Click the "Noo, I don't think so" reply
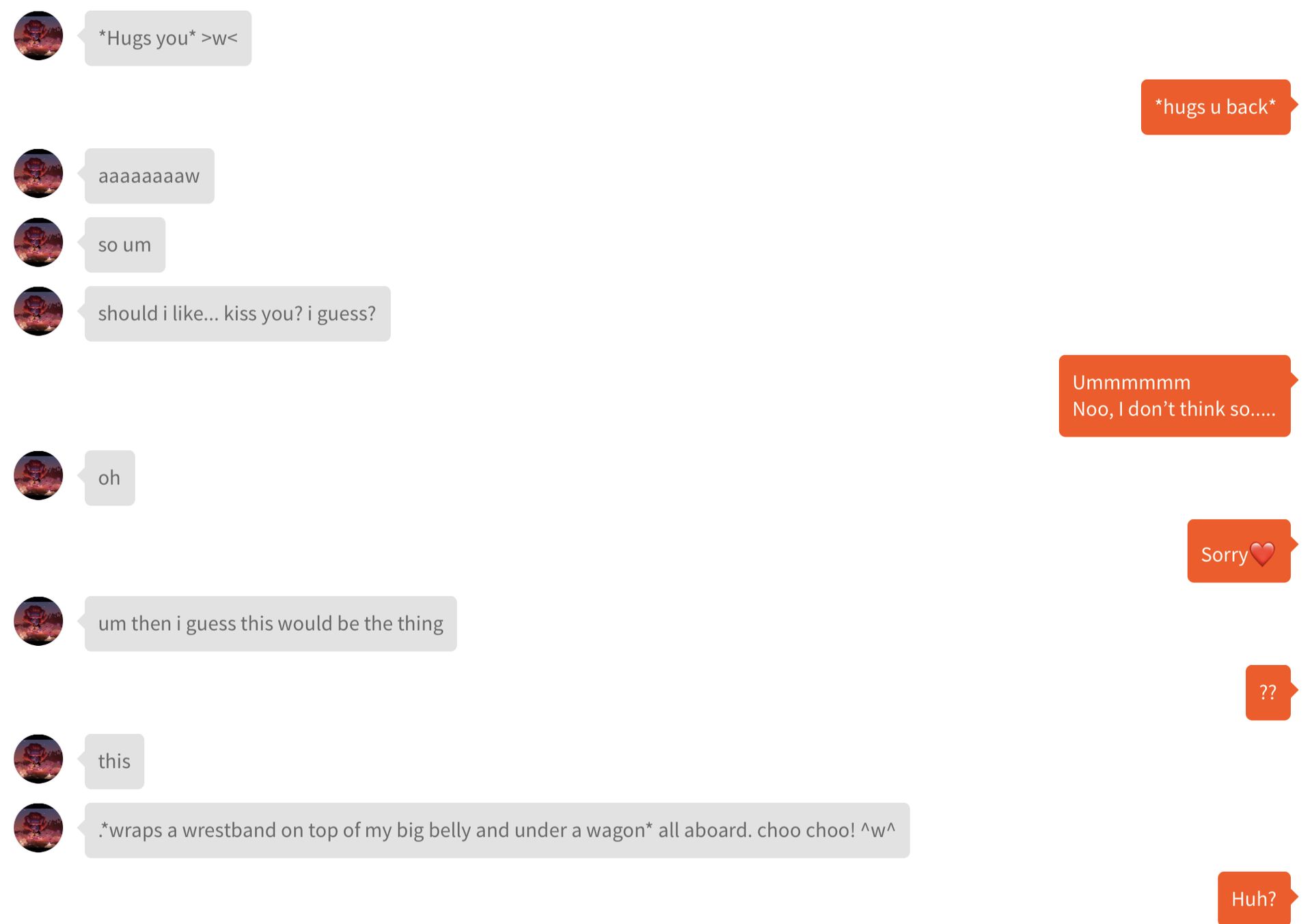The width and height of the screenshot is (1312, 924). pyautogui.click(x=1175, y=396)
